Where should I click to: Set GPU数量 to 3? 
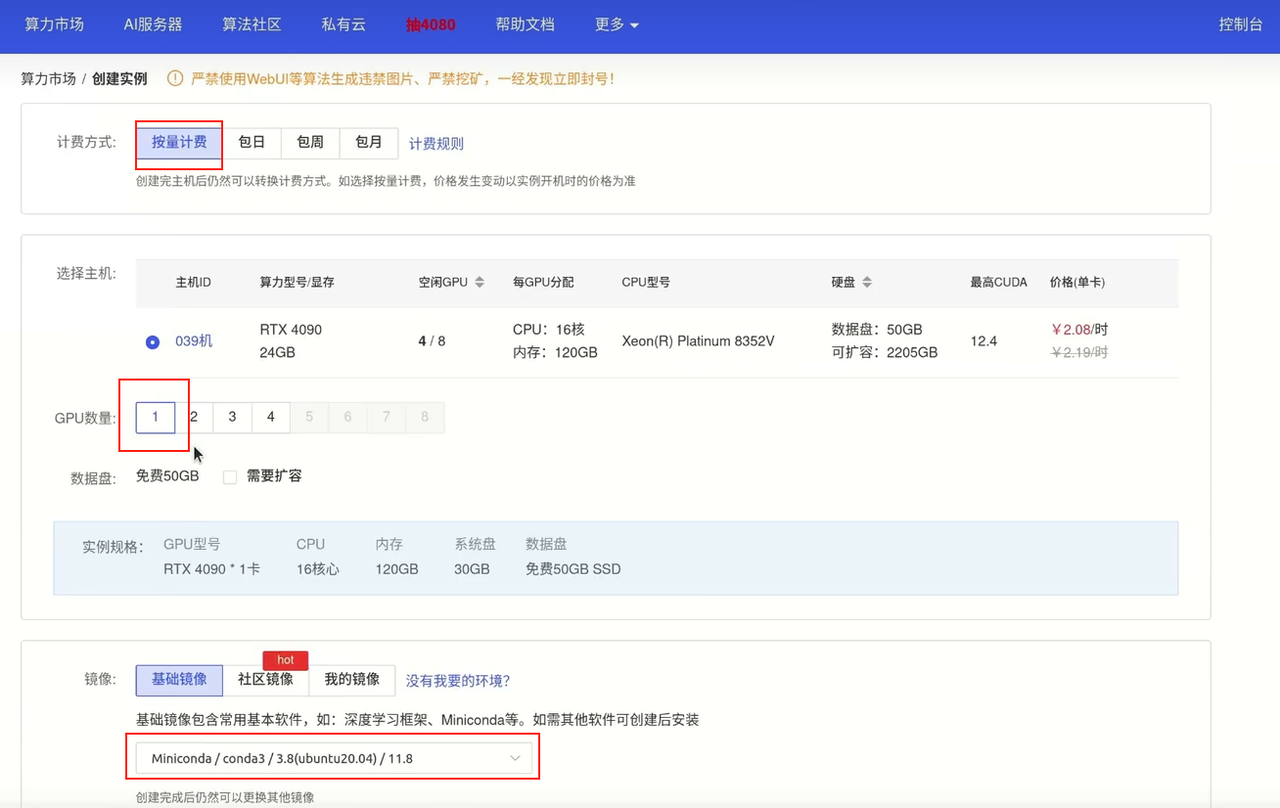(x=232, y=417)
